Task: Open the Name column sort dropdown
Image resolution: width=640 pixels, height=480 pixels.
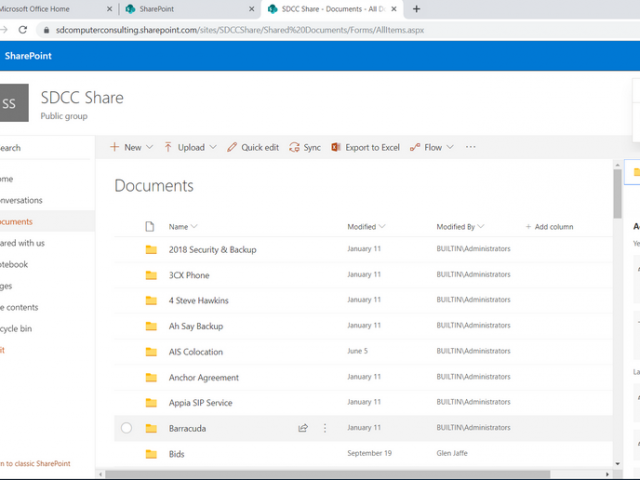Action: pyautogui.click(x=194, y=227)
